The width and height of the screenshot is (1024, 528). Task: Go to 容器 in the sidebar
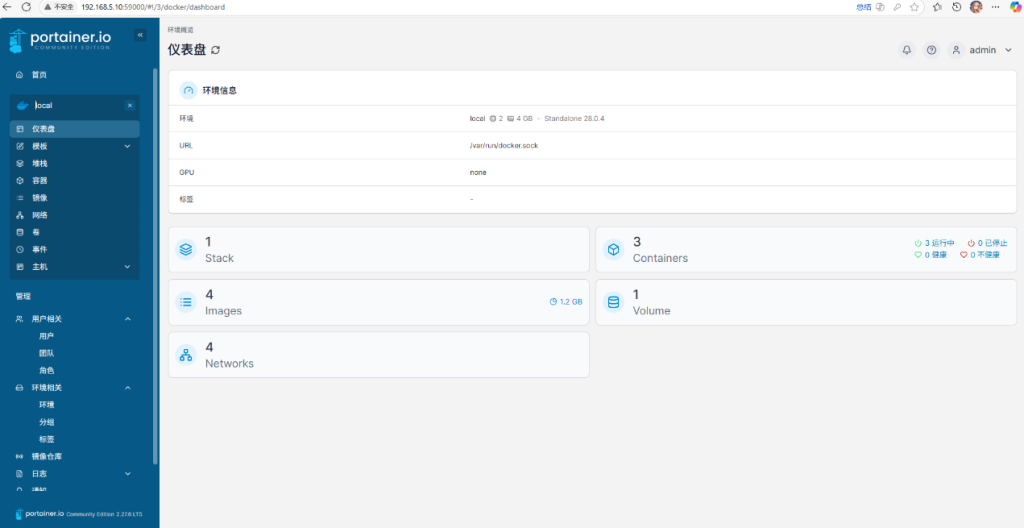click(40, 181)
